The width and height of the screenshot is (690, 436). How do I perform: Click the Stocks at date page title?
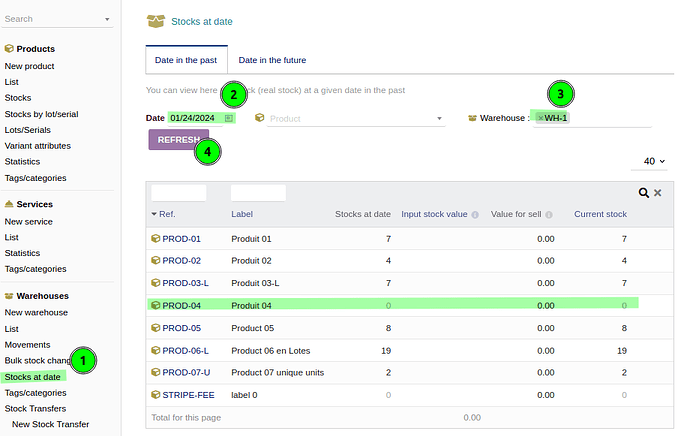[x=202, y=22]
